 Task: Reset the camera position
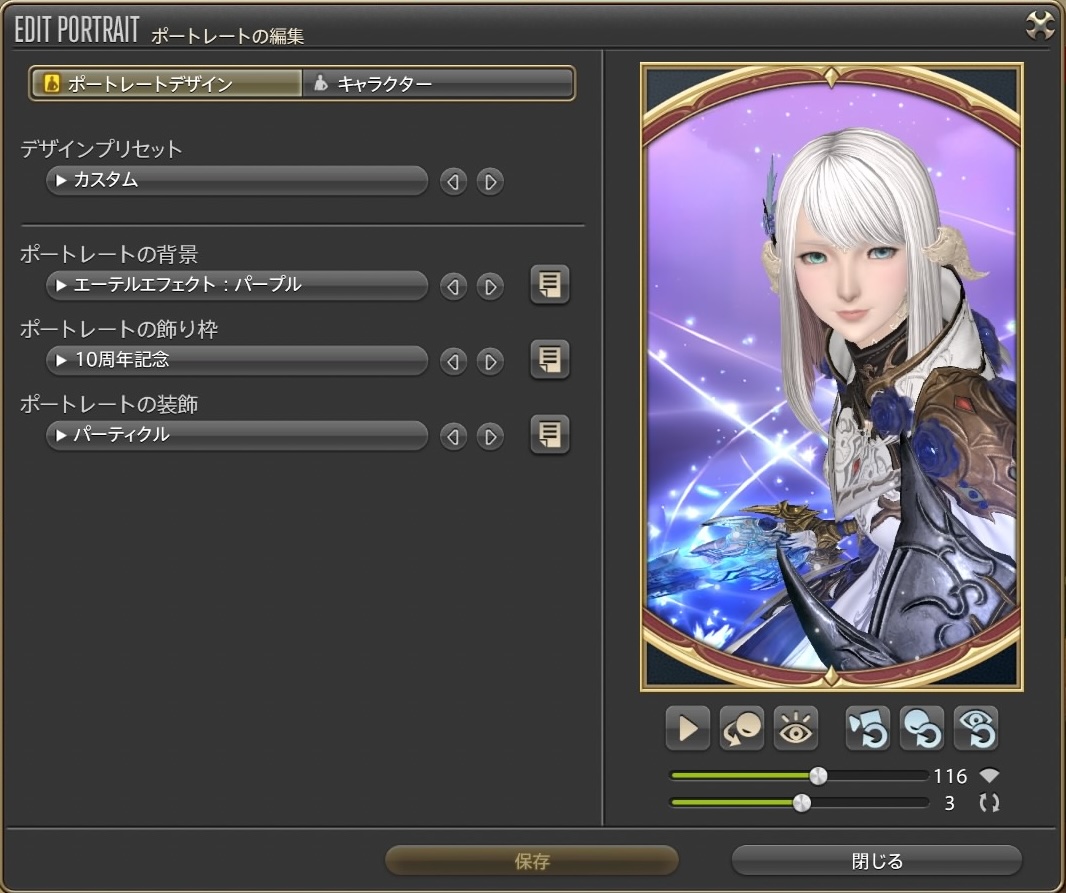(x=867, y=729)
